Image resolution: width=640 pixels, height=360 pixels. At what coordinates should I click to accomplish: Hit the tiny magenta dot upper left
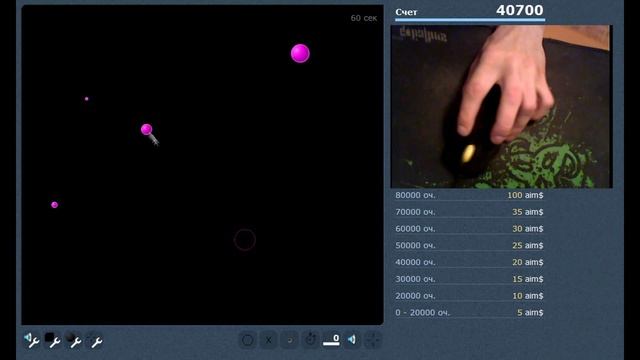click(87, 99)
